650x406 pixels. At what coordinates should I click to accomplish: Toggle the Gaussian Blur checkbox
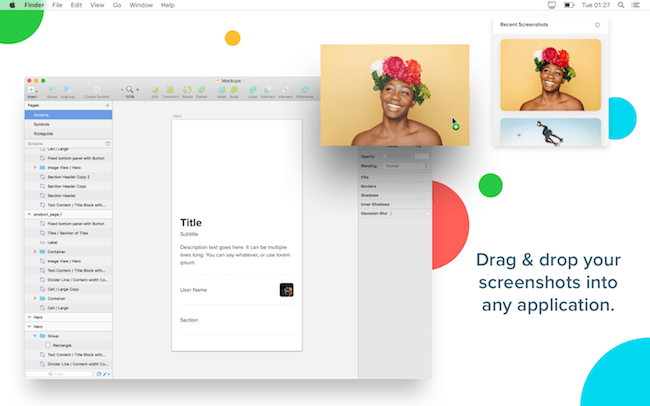pos(427,214)
